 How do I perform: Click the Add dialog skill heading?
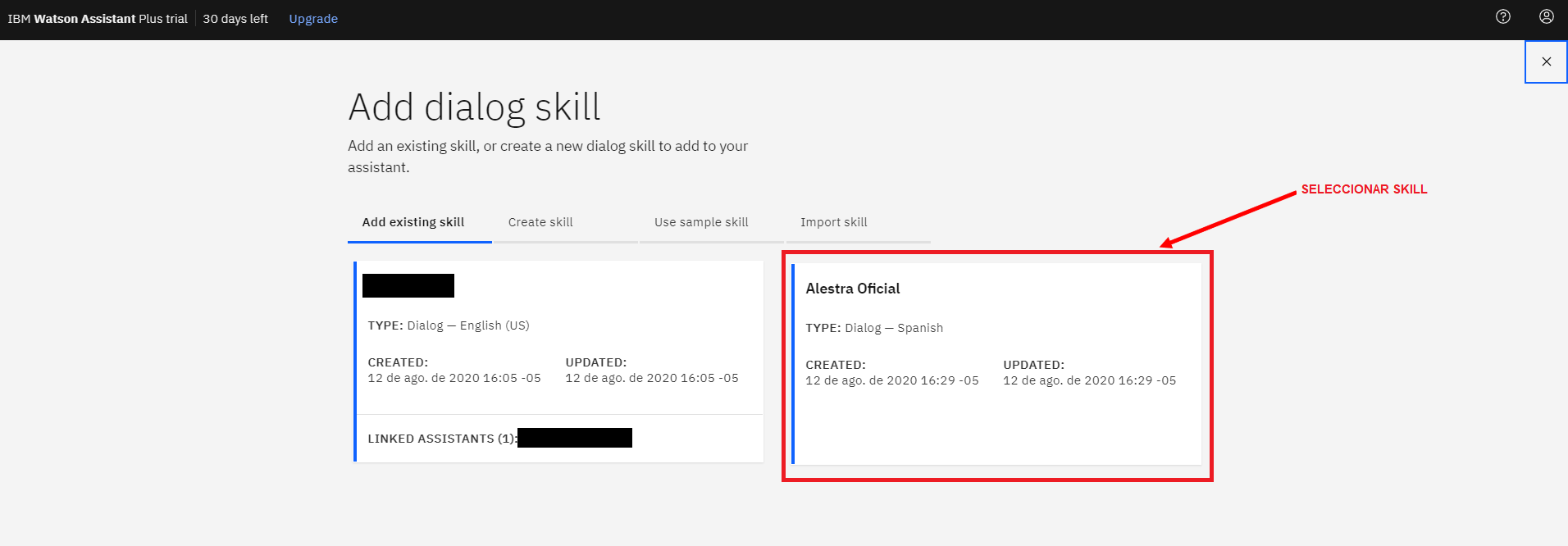pyautogui.click(x=474, y=107)
